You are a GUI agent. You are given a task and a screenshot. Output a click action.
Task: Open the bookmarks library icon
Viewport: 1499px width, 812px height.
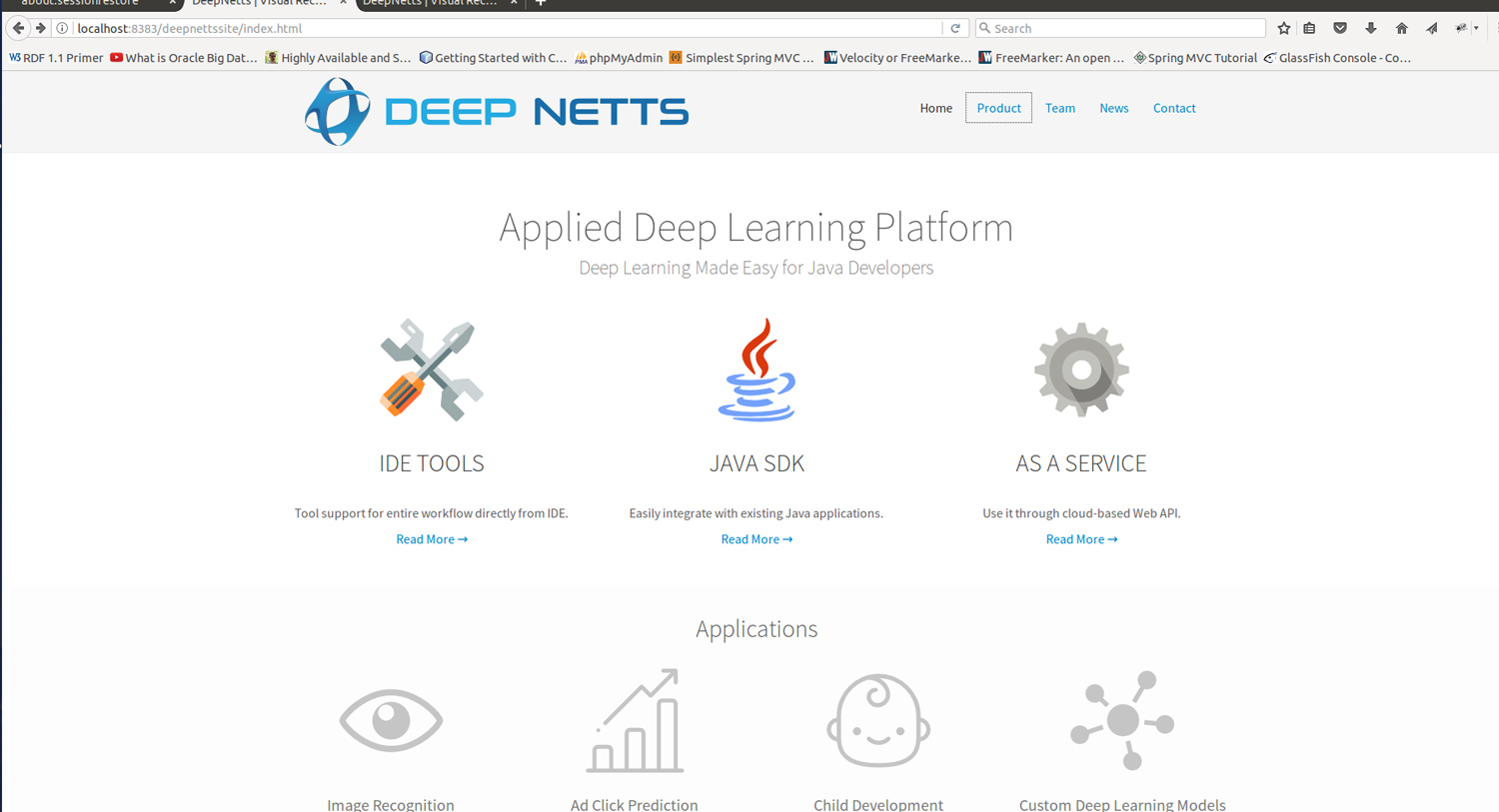pos(1309,28)
